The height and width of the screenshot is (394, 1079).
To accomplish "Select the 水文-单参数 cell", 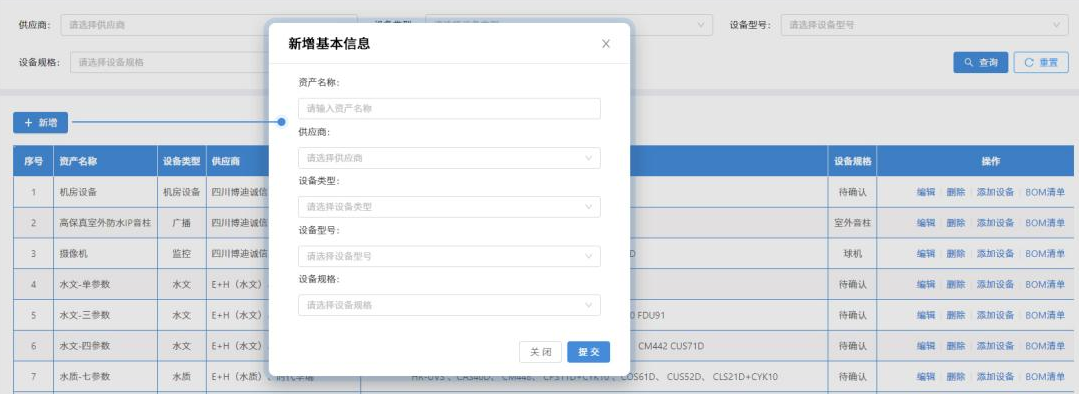I will [105, 285].
